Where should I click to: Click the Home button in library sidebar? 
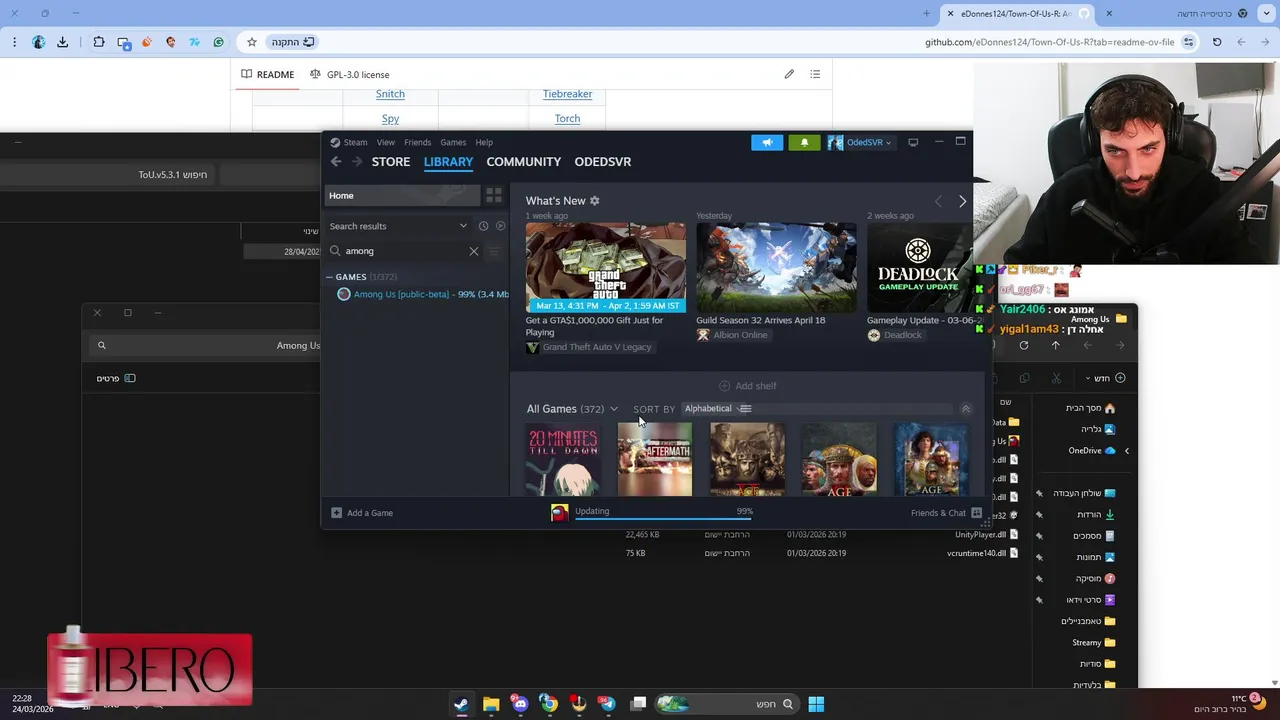point(403,196)
